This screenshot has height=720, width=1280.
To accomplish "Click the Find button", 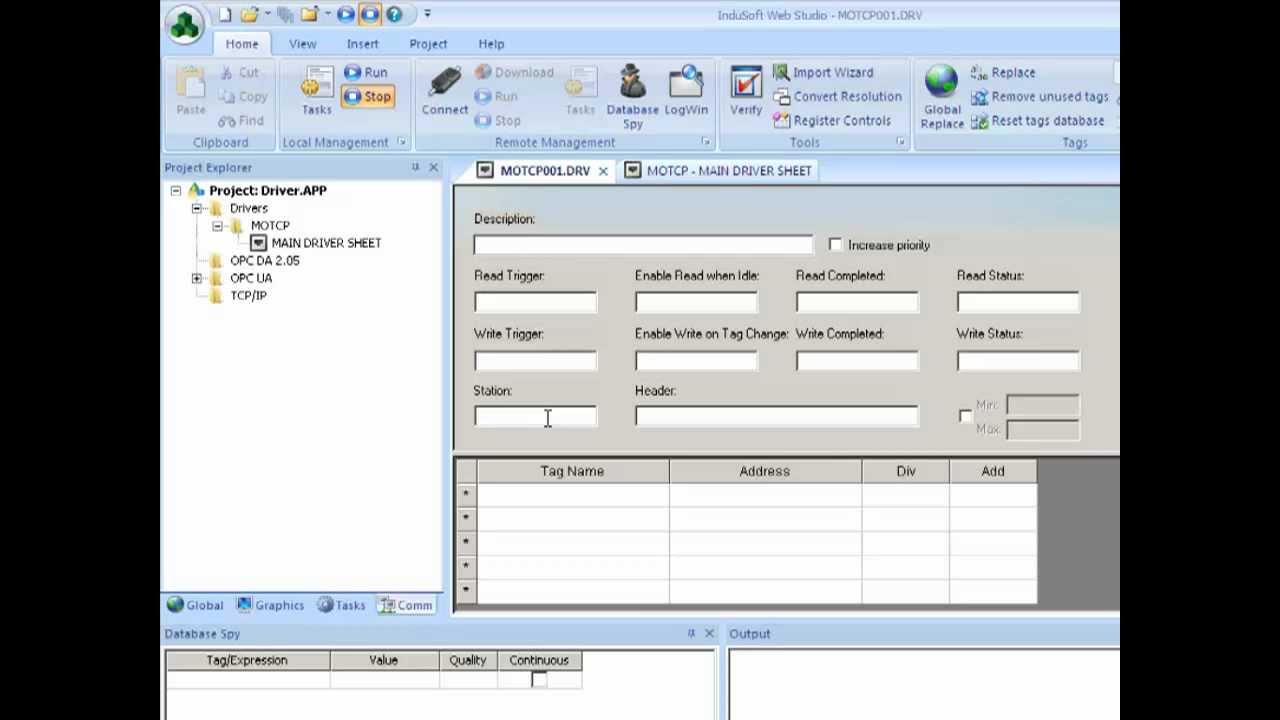I will [241, 120].
